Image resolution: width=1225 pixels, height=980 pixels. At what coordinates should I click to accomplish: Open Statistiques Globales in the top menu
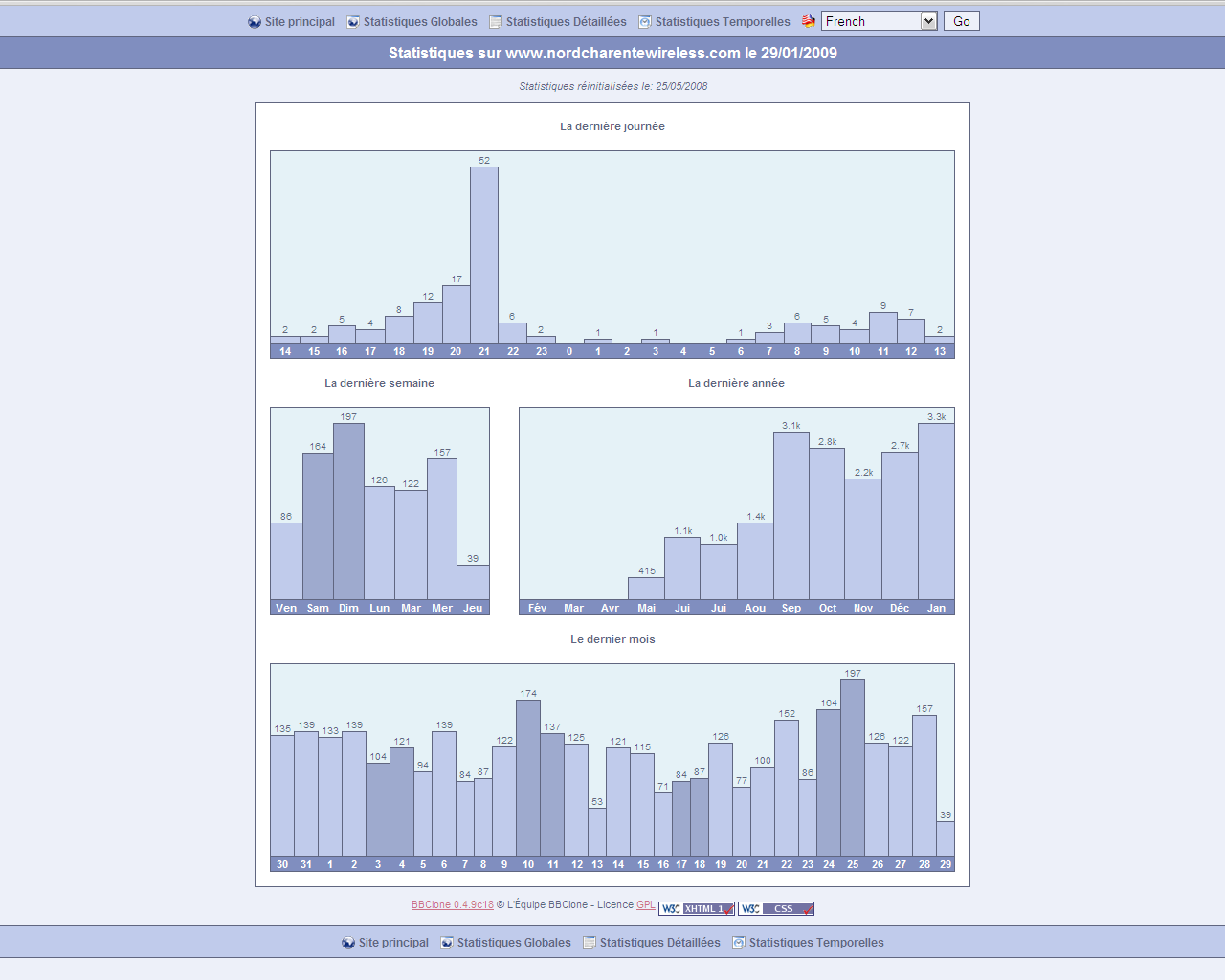coord(420,22)
